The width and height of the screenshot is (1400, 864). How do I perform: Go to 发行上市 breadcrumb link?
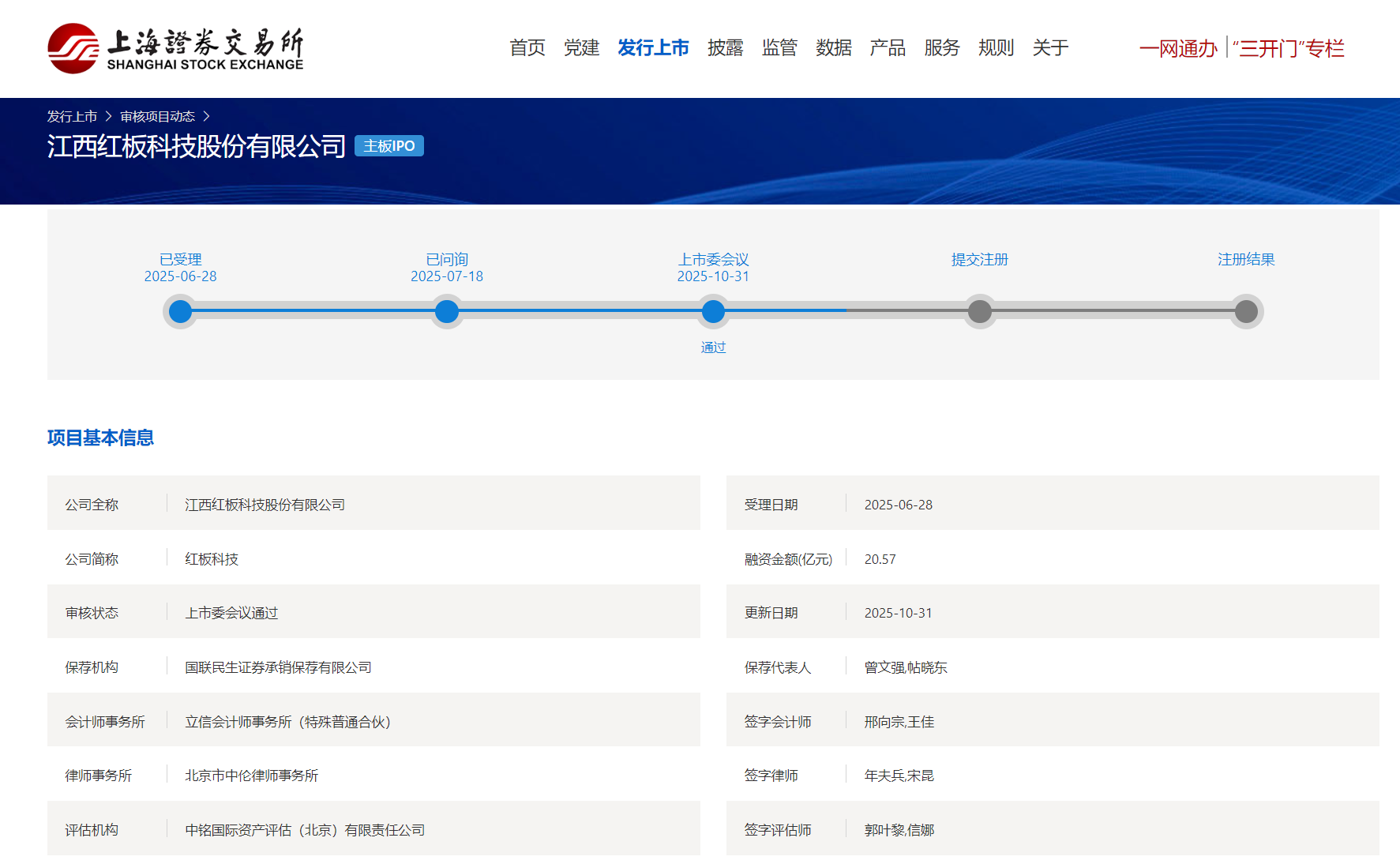point(72,117)
